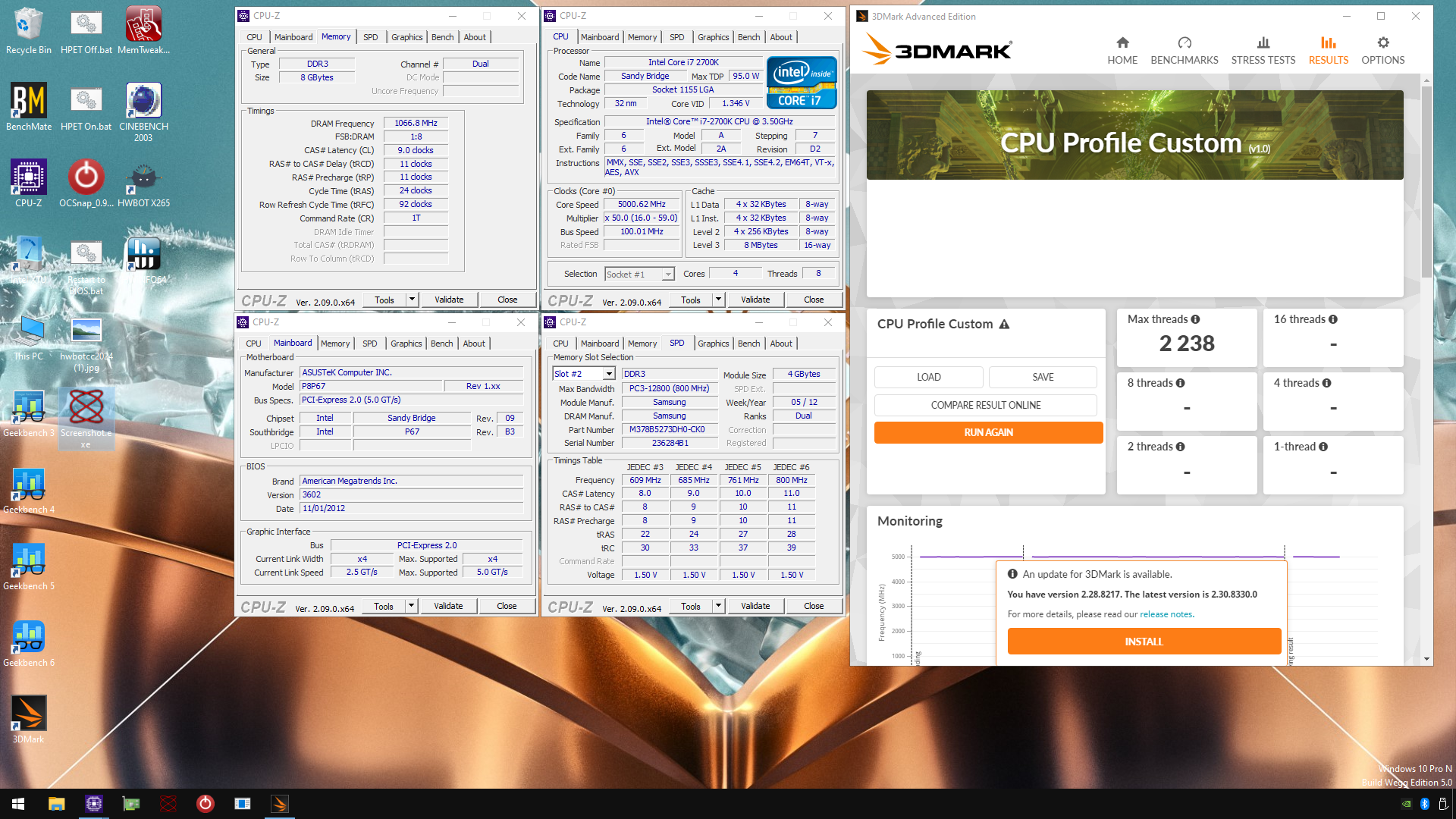Open the Recycle Bin desktop icon
Viewport: 1456px width, 819px height.
click(x=29, y=30)
